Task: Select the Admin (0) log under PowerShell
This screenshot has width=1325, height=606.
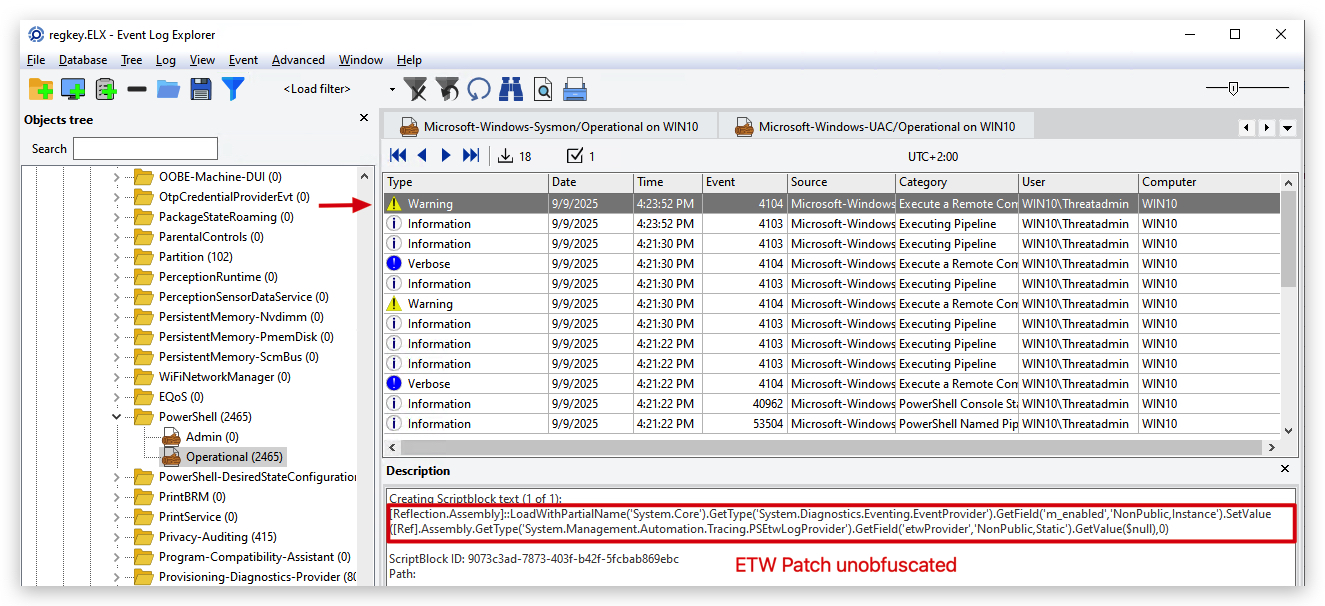Action: [x=212, y=437]
